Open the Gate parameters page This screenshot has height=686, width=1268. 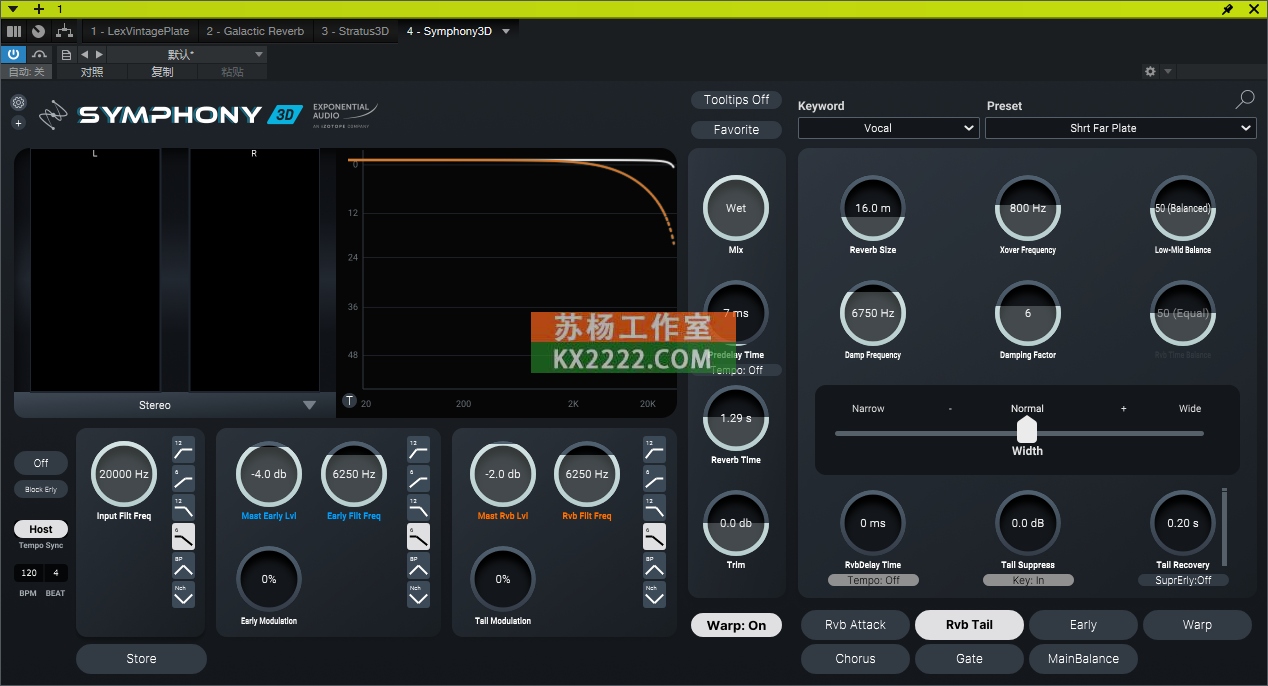click(x=969, y=659)
